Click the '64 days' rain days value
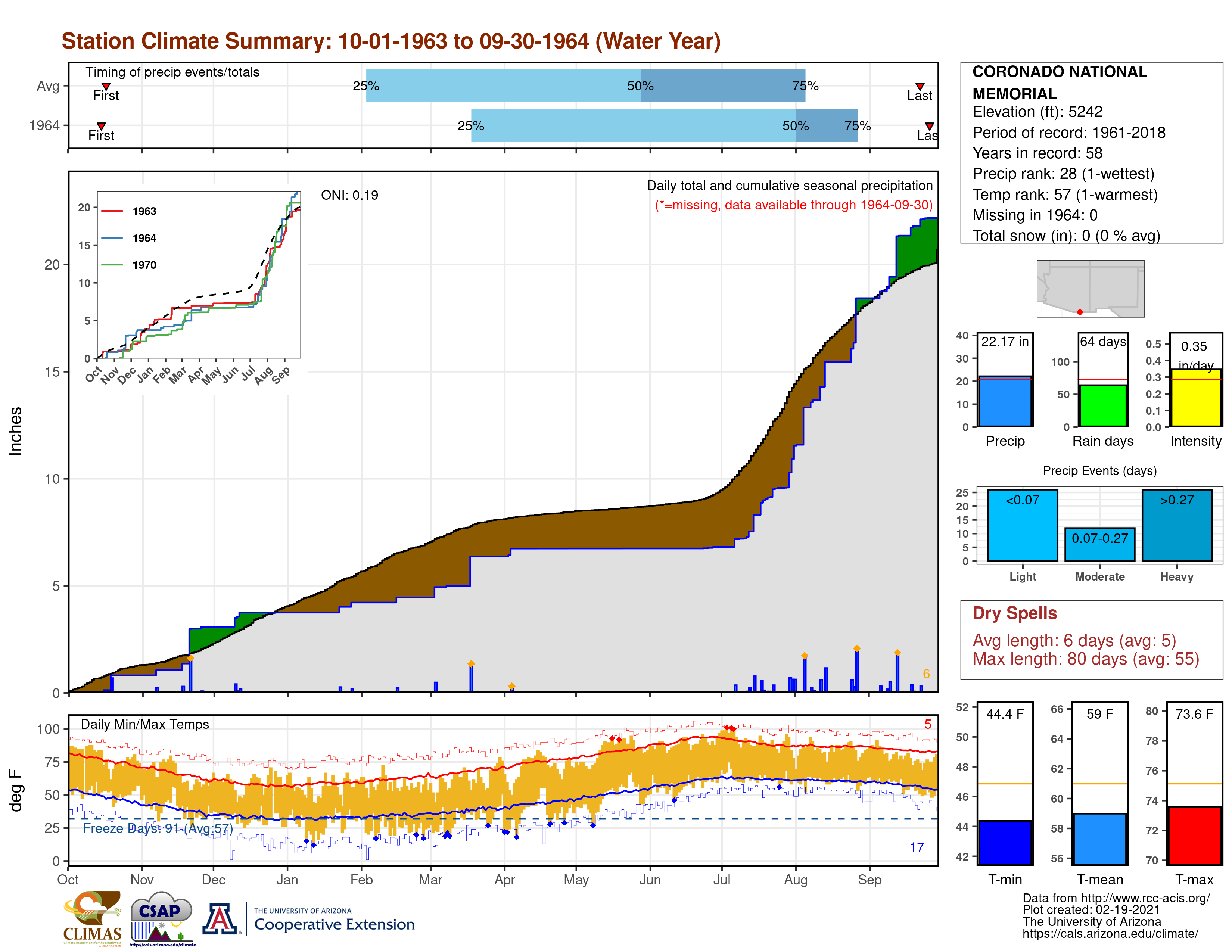 (1103, 342)
